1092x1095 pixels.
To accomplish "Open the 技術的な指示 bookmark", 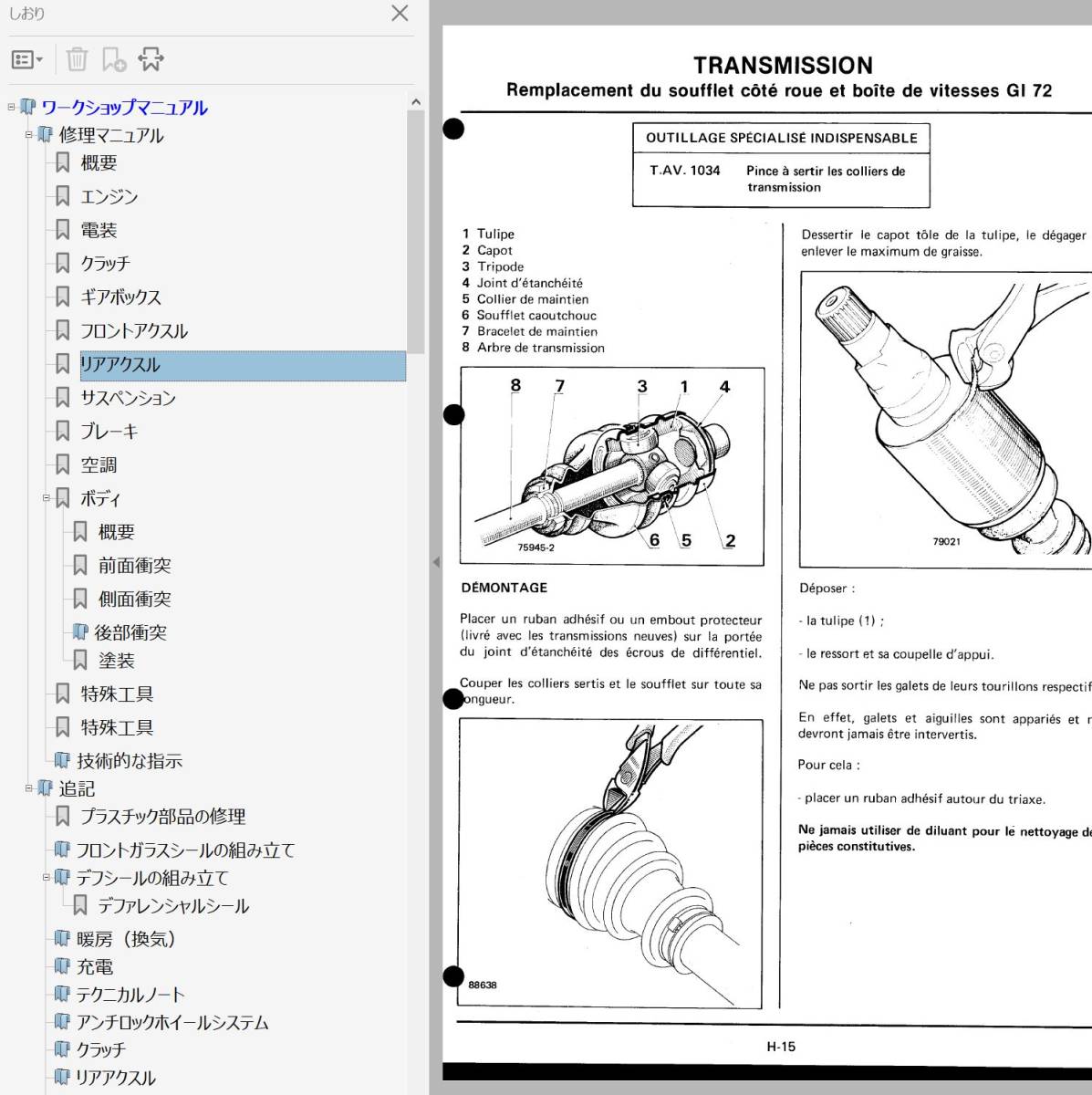I will (130, 761).
